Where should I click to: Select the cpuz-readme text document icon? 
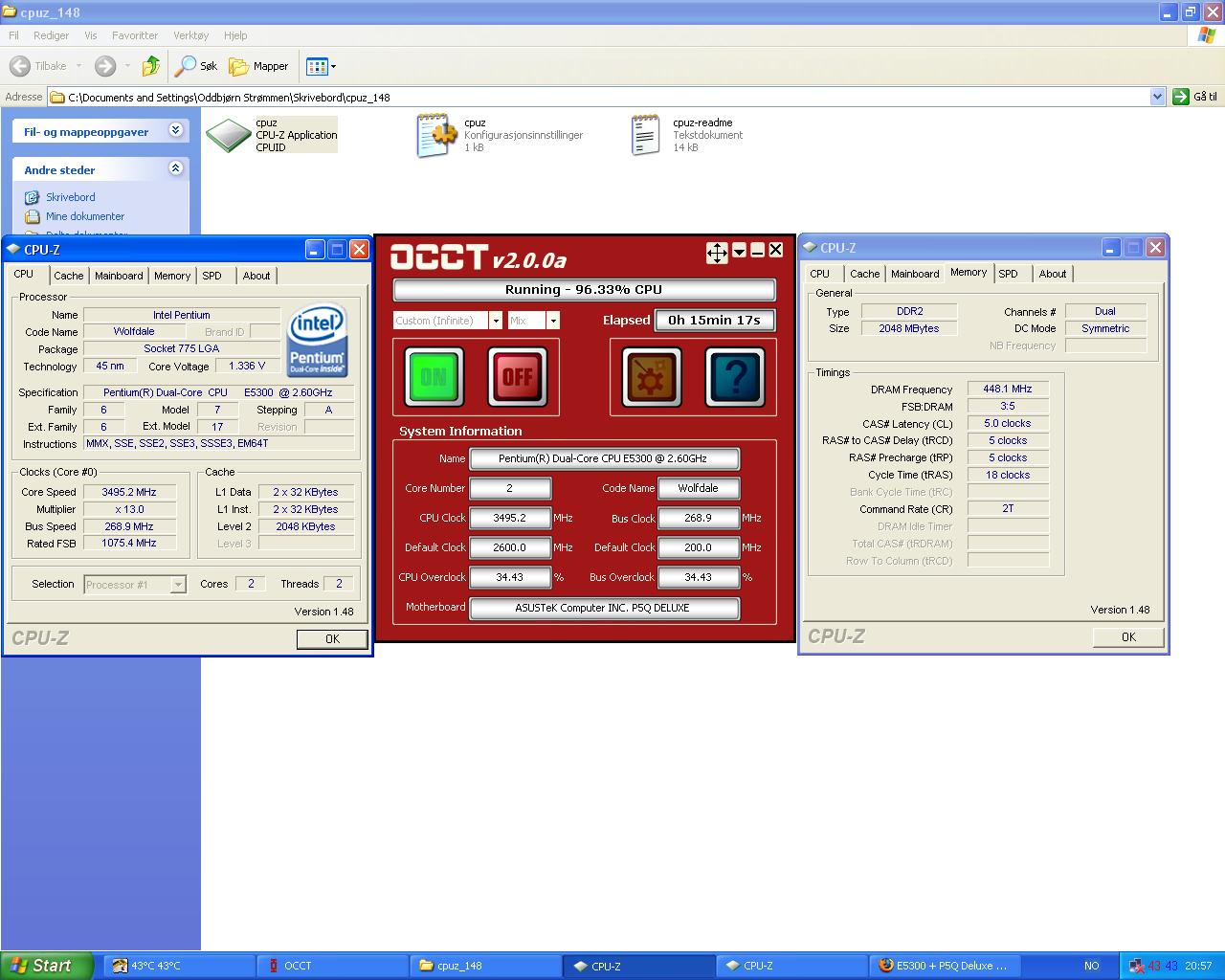[x=646, y=135]
